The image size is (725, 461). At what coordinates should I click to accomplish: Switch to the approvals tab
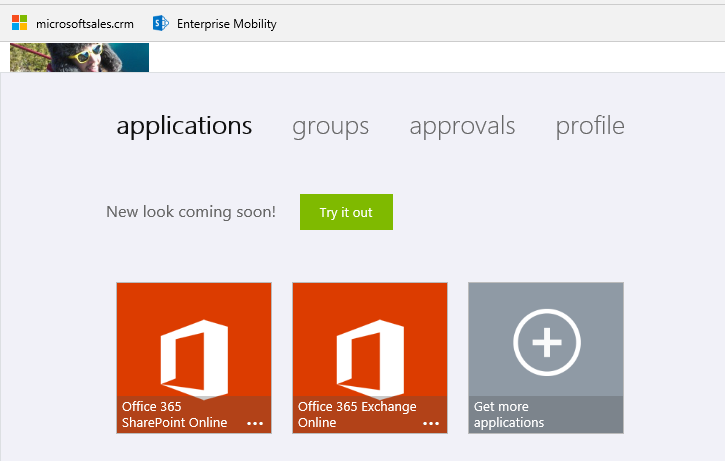coord(462,126)
